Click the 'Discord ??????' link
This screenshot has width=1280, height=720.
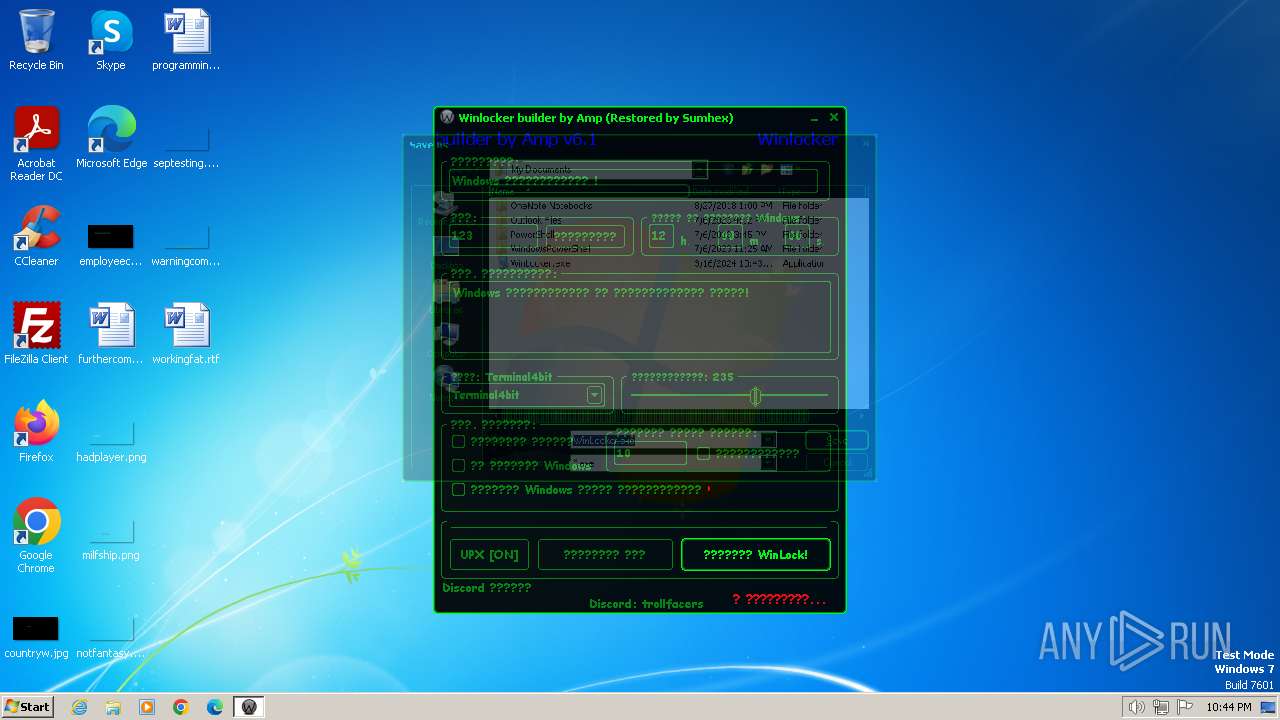(x=487, y=588)
